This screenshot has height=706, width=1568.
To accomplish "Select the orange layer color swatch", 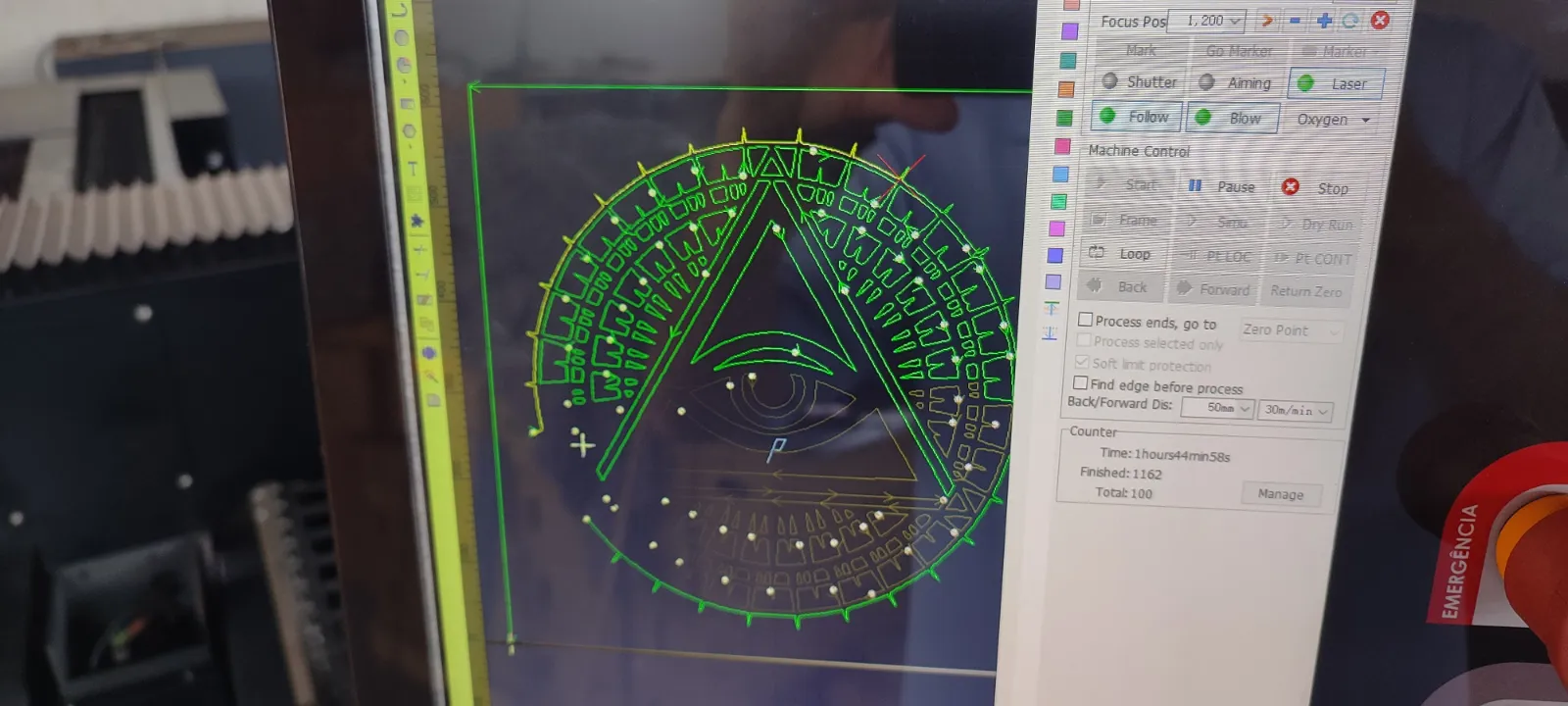I will (1066, 89).
